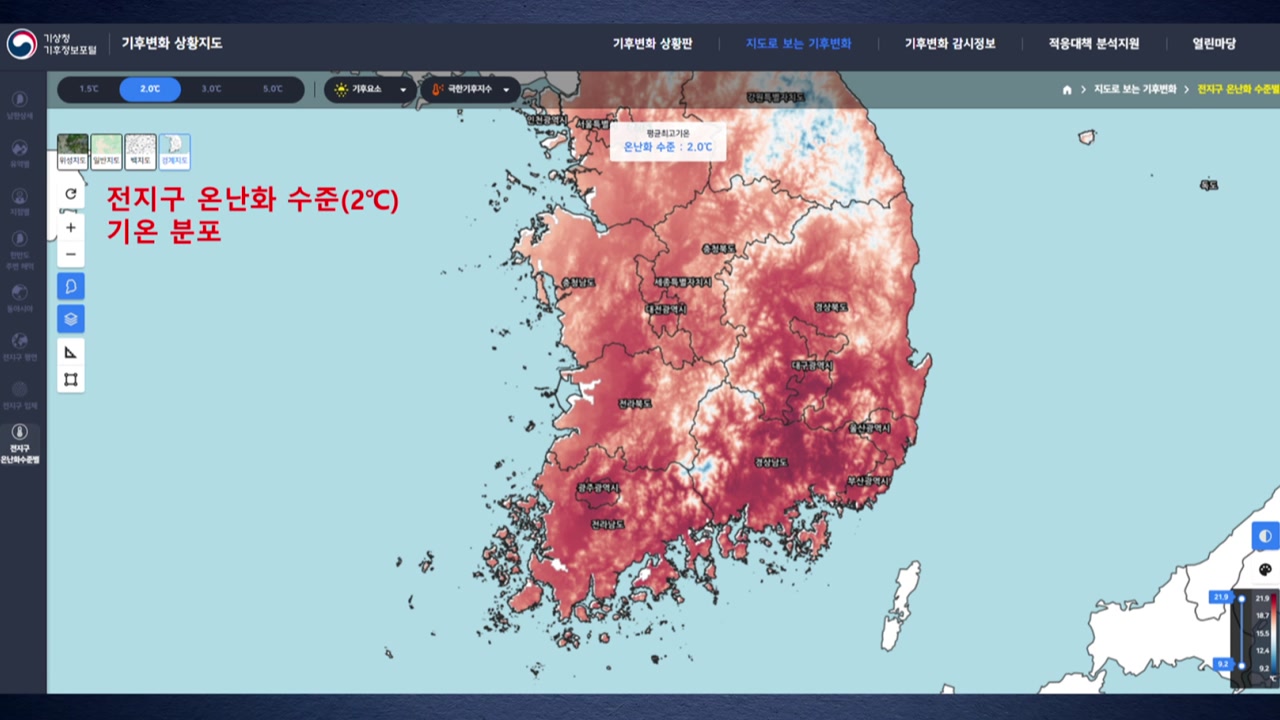Choose the 5.0℃ warming level
The width and height of the screenshot is (1280, 720).
click(272, 89)
